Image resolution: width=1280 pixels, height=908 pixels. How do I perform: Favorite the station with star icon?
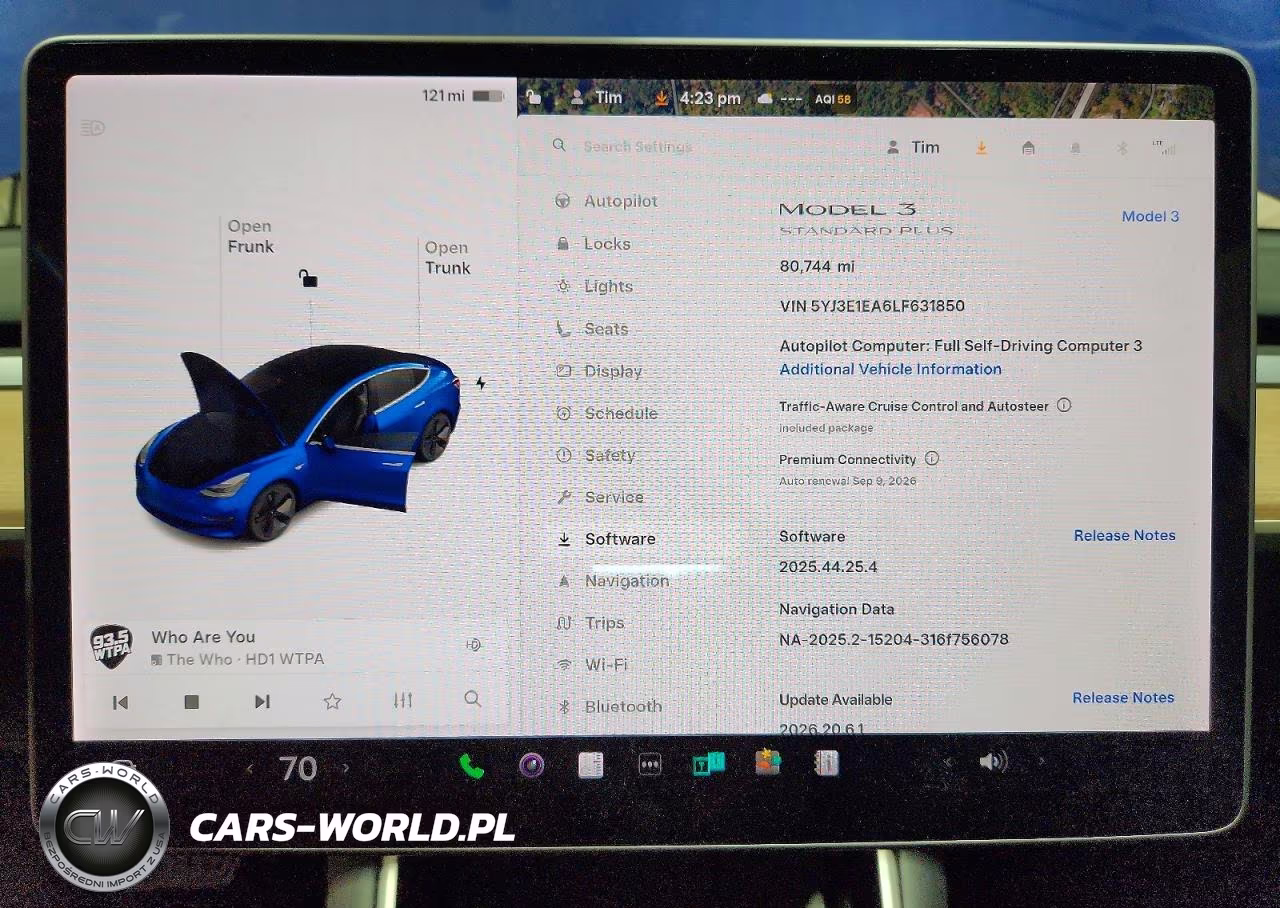[x=332, y=701]
